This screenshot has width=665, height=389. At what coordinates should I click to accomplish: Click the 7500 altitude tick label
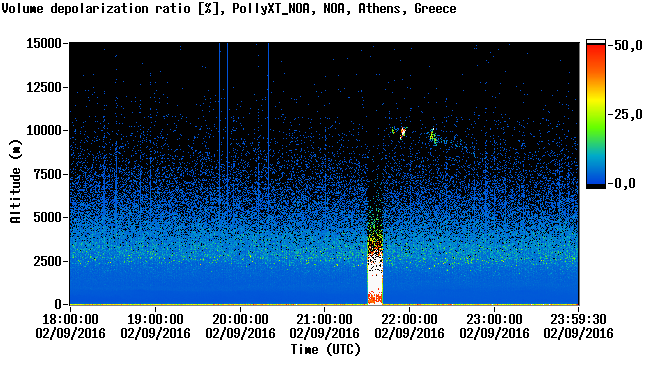(48, 174)
